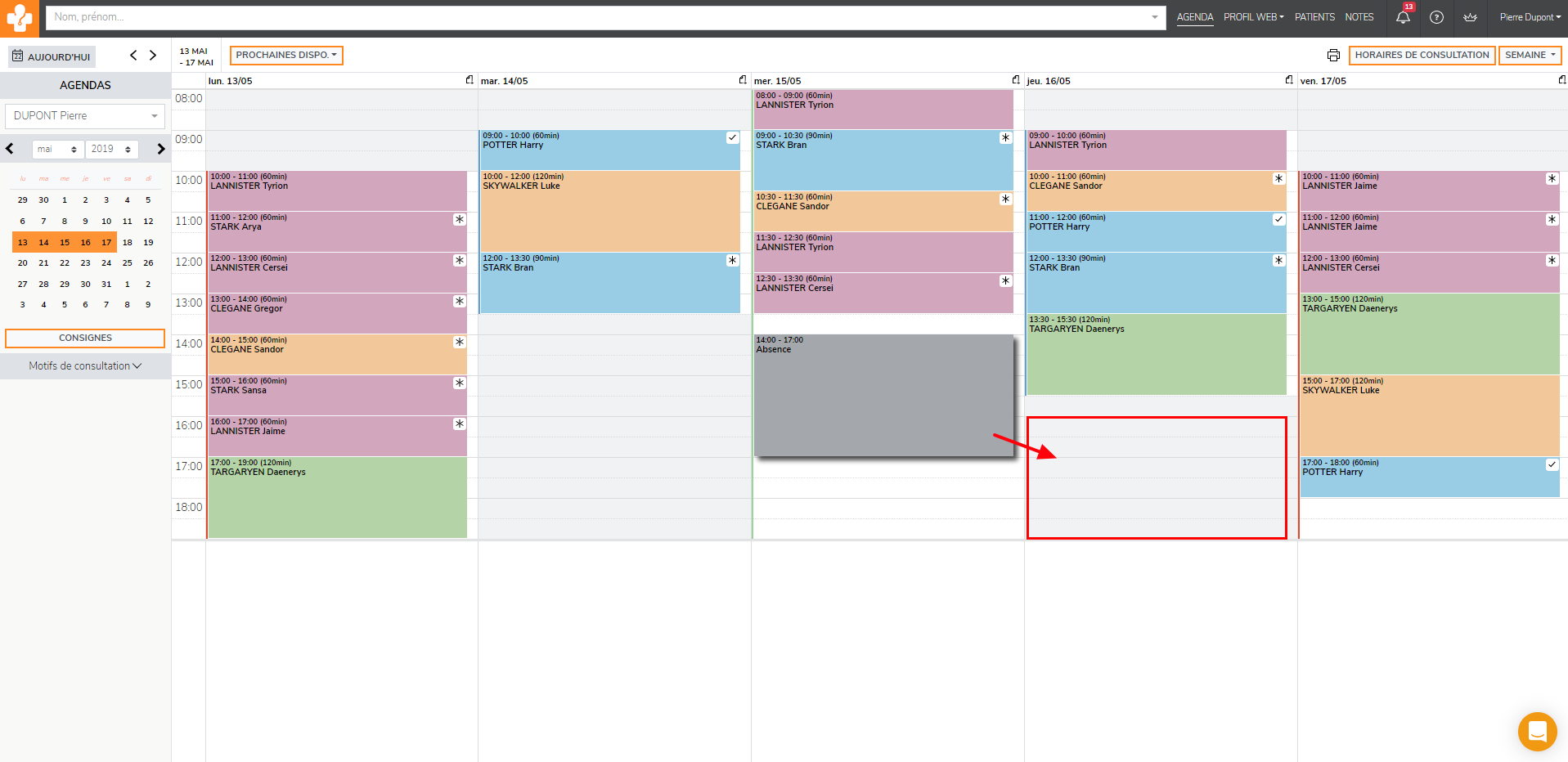Screen dimensions: 1568x762
Task: Toggle the checkmark on POTTER Harry's 11:00 Thursday appointment
Action: coord(1278,220)
